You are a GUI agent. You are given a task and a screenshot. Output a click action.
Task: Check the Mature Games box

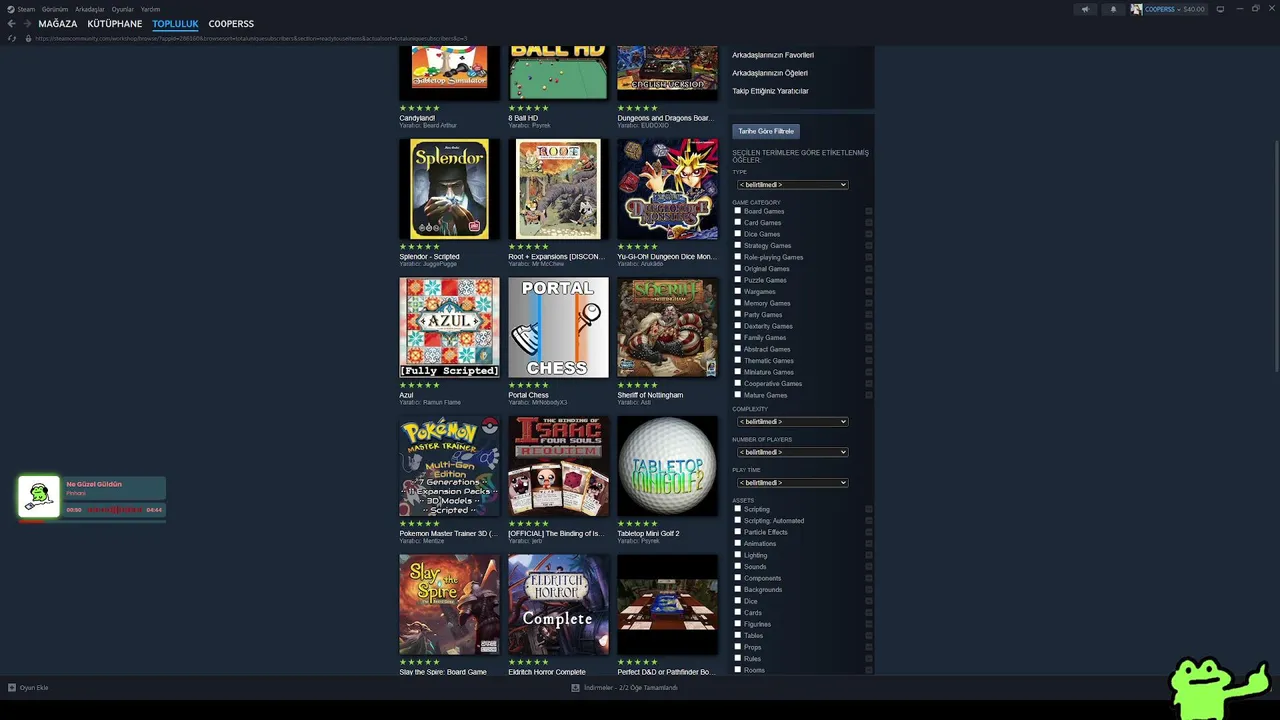click(738, 395)
